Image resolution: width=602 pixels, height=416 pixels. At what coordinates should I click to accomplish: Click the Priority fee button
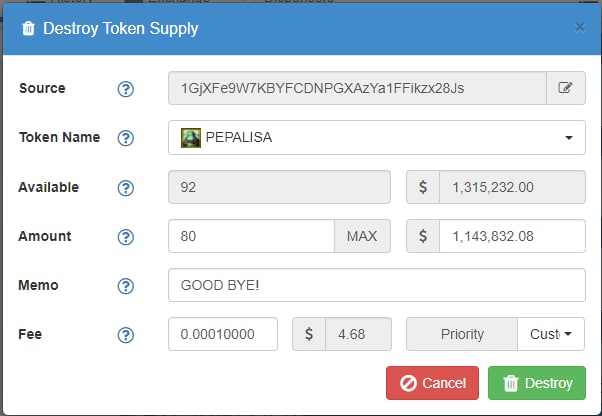point(462,334)
